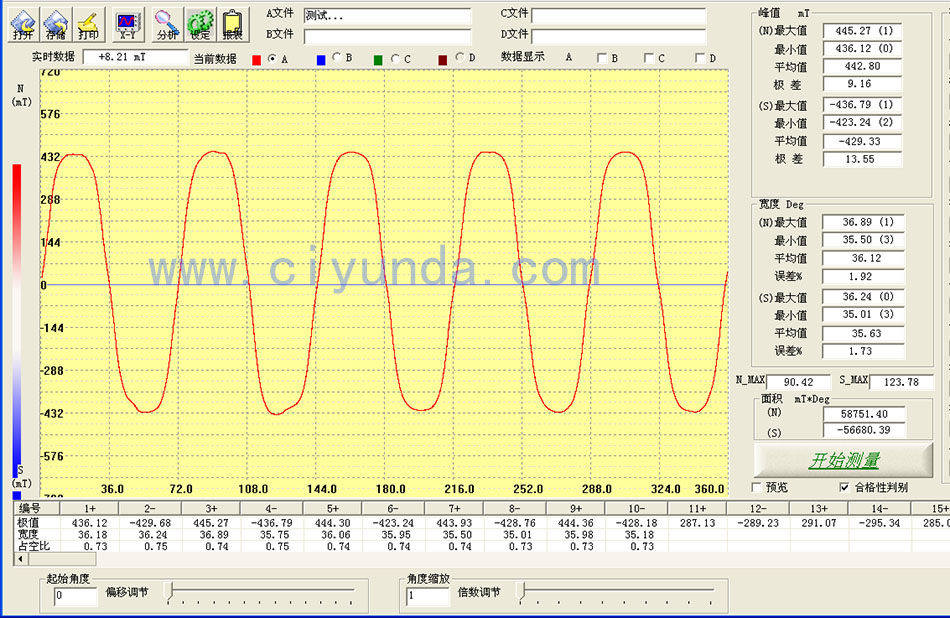Click the 报表 (Report) clipboard icon
950x618 pixels.
coord(232,23)
